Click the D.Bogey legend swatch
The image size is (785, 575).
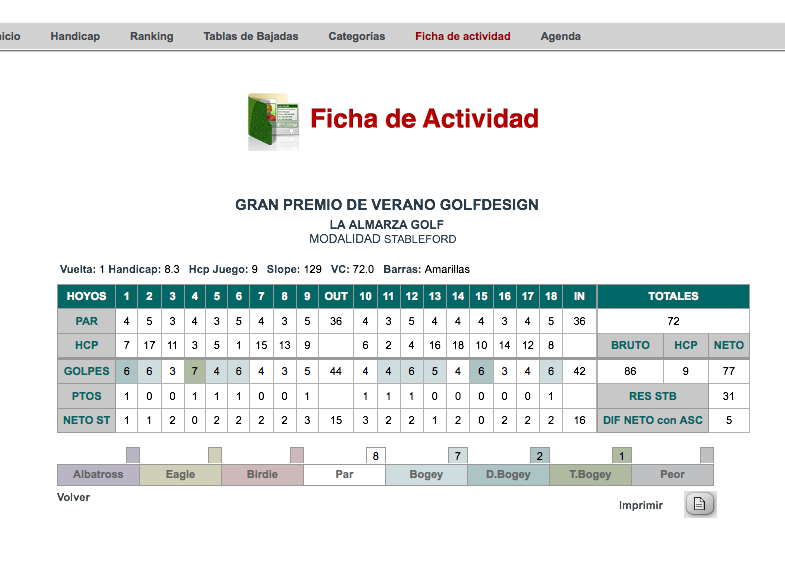coord(508,474)
